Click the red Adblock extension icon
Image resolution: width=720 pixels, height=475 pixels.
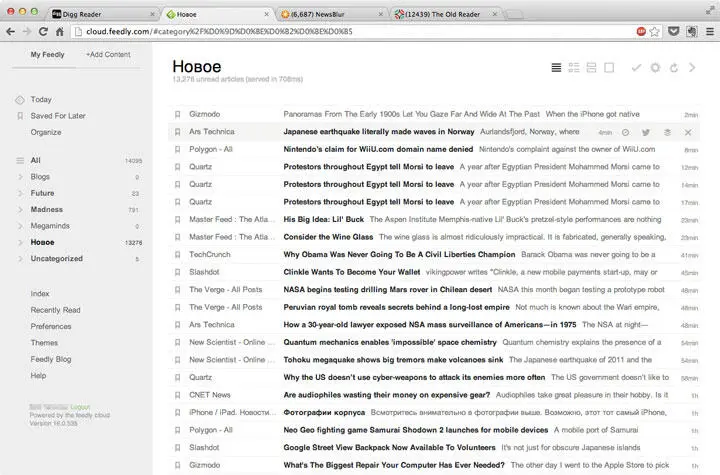click(641, 31)
